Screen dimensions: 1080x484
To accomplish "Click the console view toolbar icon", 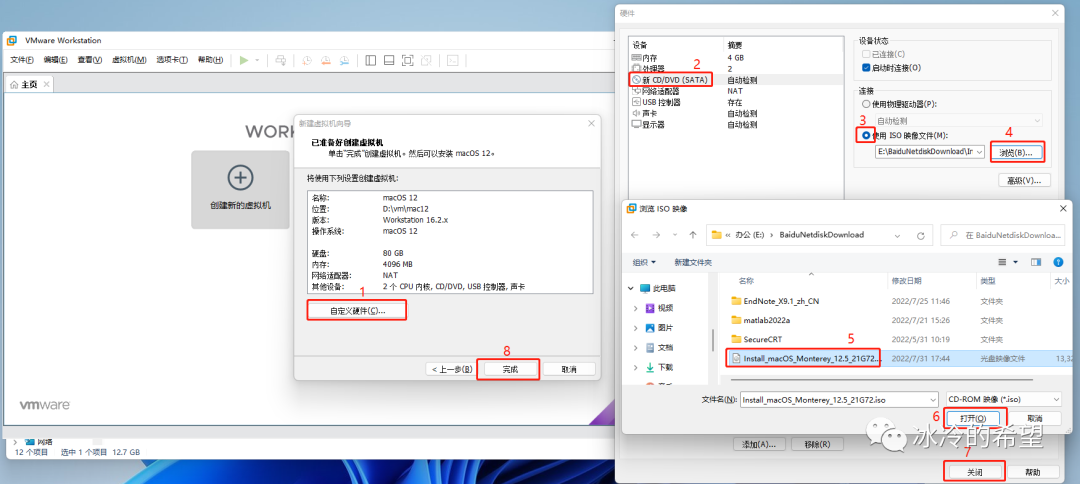I will pyautogui.click(x=453, y=60).
